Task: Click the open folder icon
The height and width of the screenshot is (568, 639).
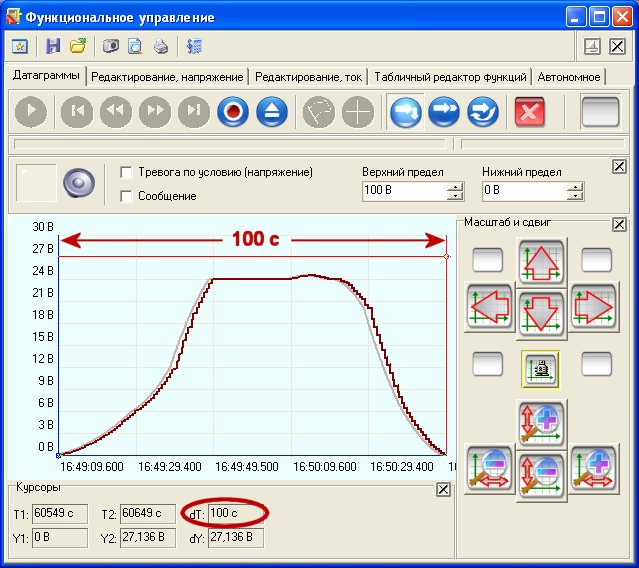Action: 75,46
